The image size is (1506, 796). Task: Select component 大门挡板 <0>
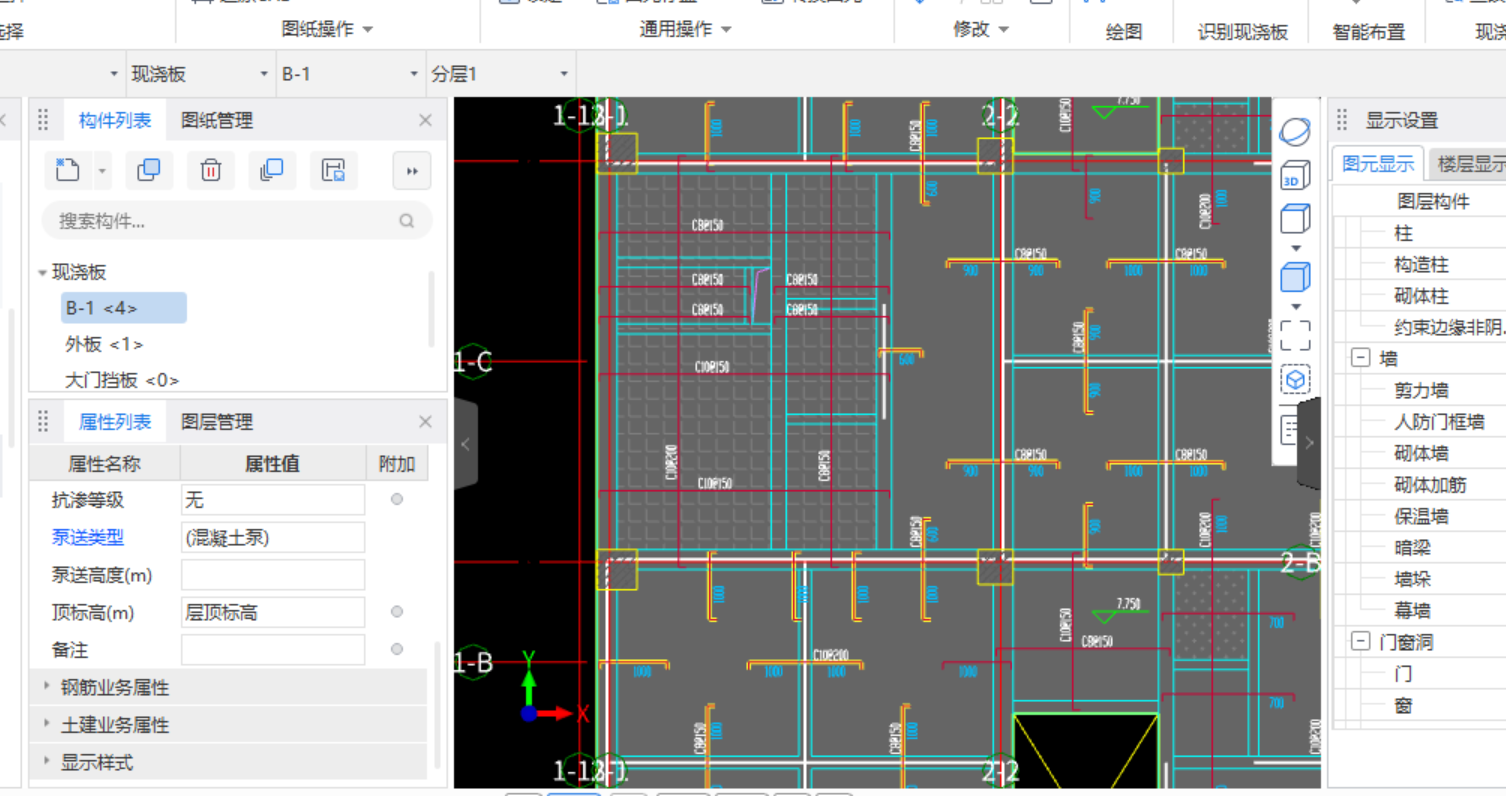[x=122, y=380]
